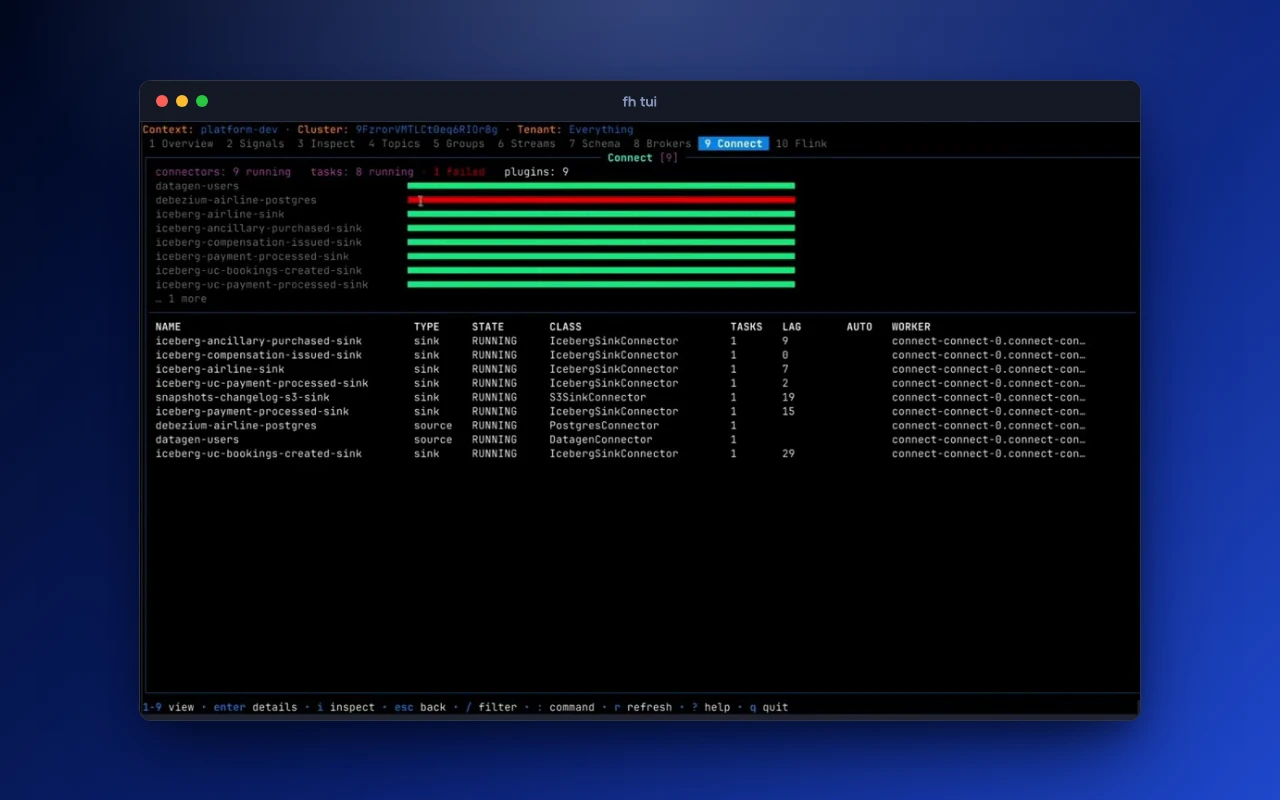Click the iceberg-ancillary-purchased-sink status bar

point(601,228)
